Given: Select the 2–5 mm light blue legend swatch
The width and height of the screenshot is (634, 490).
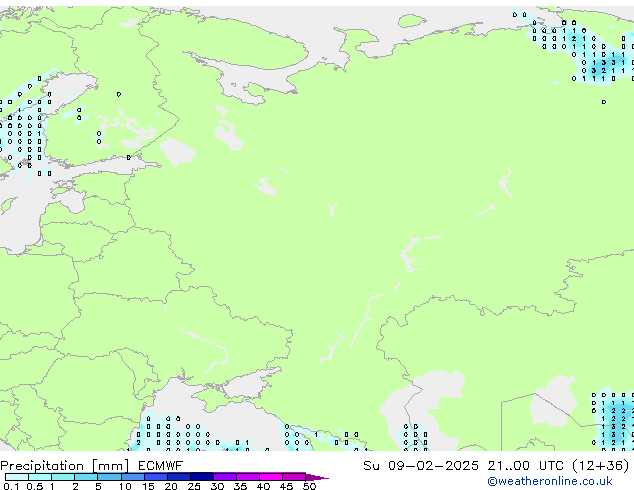Looking at the screenshot, I should click(x=87, y=477).
